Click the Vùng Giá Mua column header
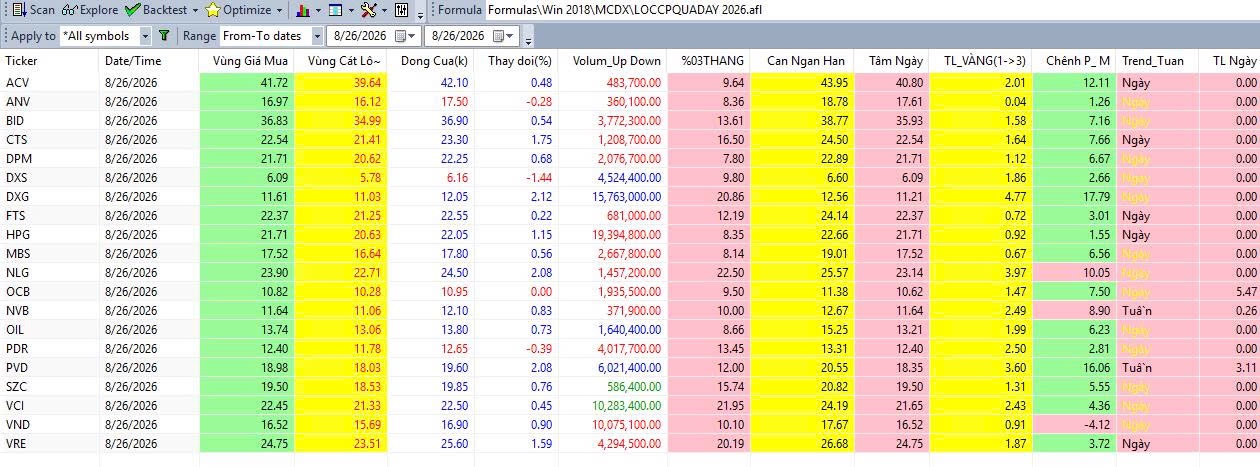The width and height of the screenshot is (1260, 467). pyautogui.click(x=247, y=61)
